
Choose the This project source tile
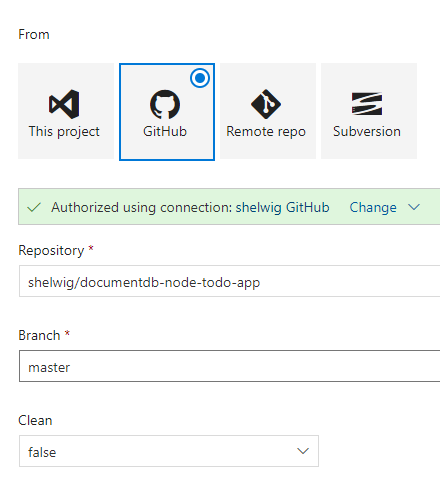pyautogui.click(x=66, y=111)
